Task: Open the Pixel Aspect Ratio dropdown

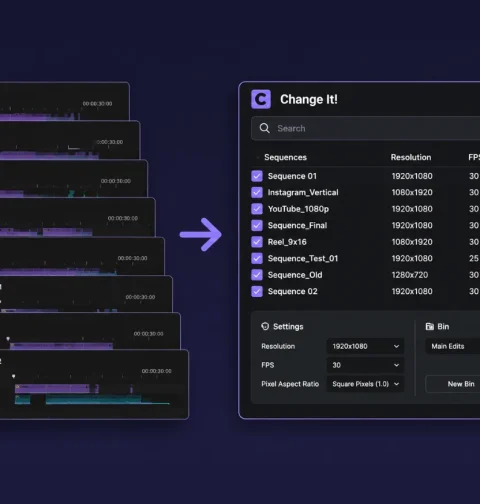Action: coord(365,384)
